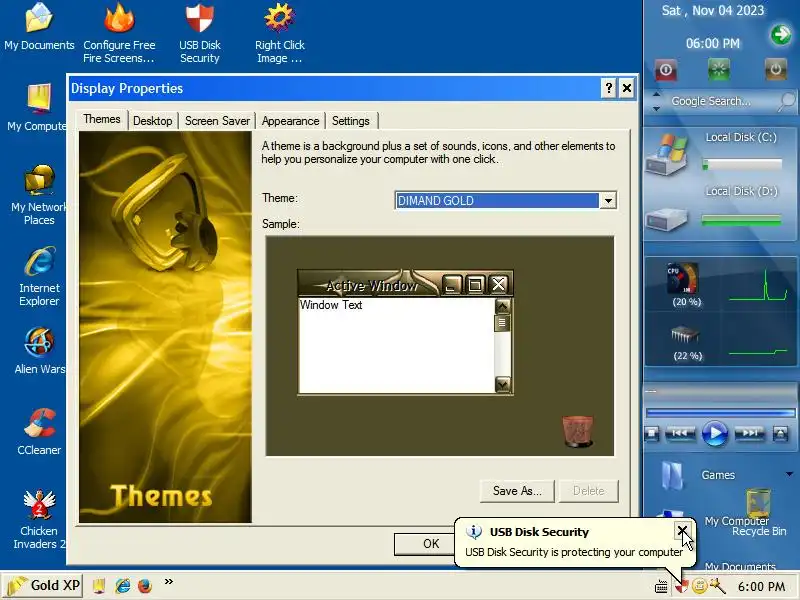Select the Themes tab

102,119
